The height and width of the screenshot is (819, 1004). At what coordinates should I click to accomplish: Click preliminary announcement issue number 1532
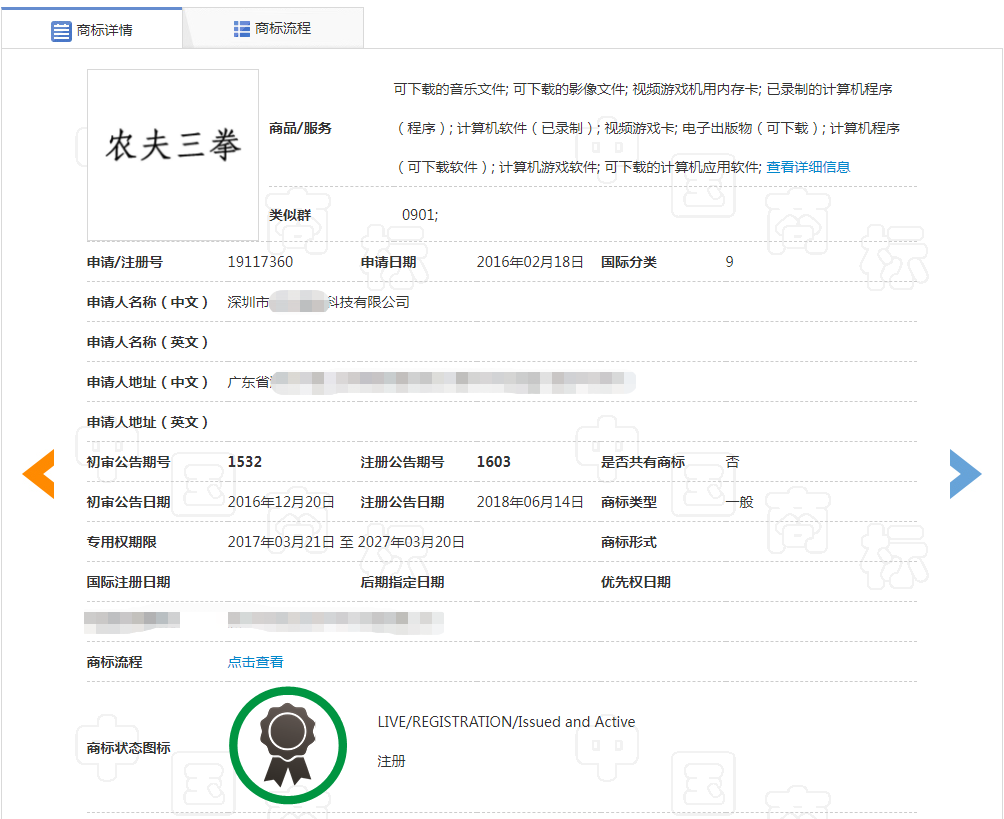(245, 462)
